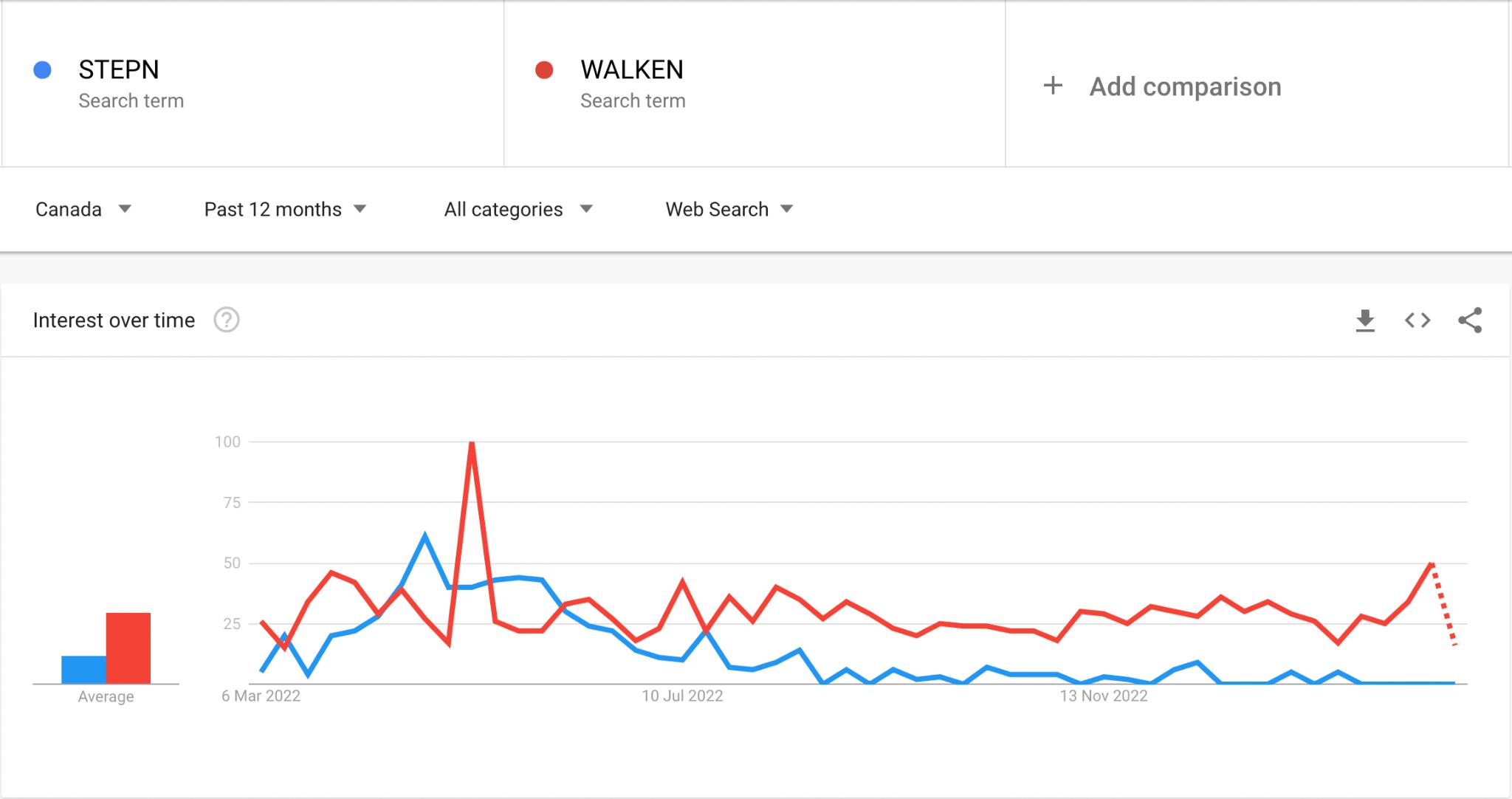
Task: Click the share chart icon
Action: point(1470,320)
